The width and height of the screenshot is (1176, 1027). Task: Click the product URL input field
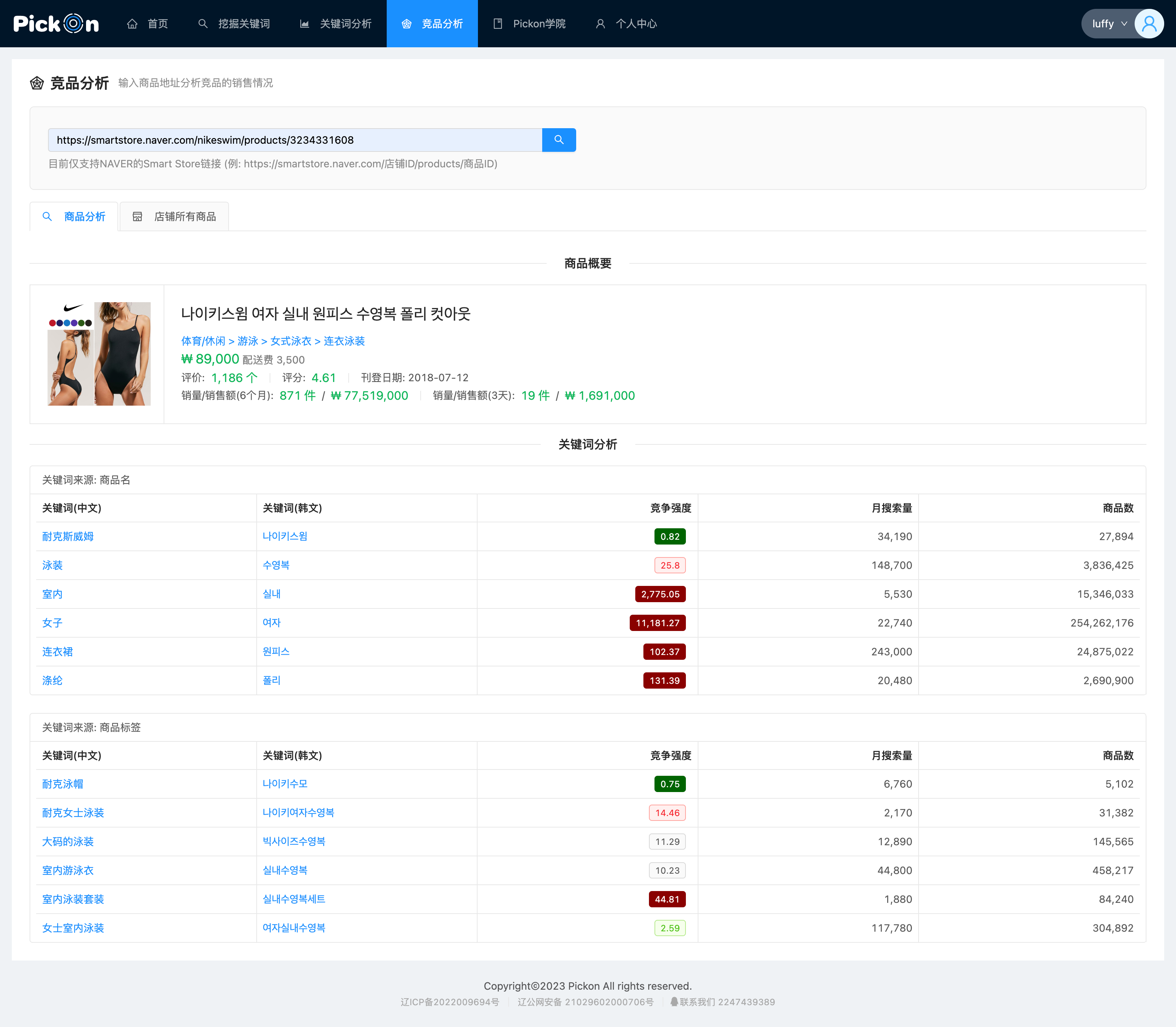click(x=295, y=140)
